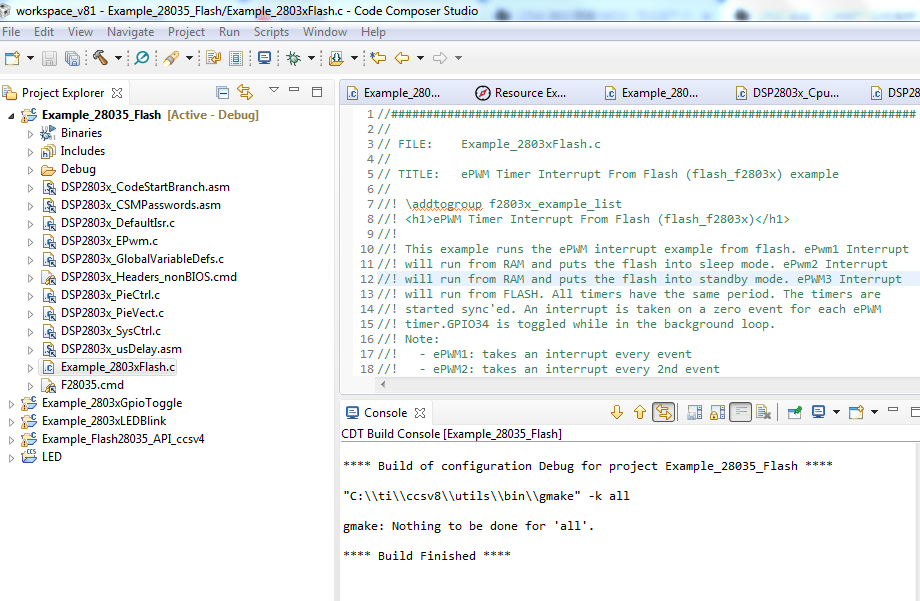Open the Run menu
The image size is (920, 601).
(x=229, y=32)
